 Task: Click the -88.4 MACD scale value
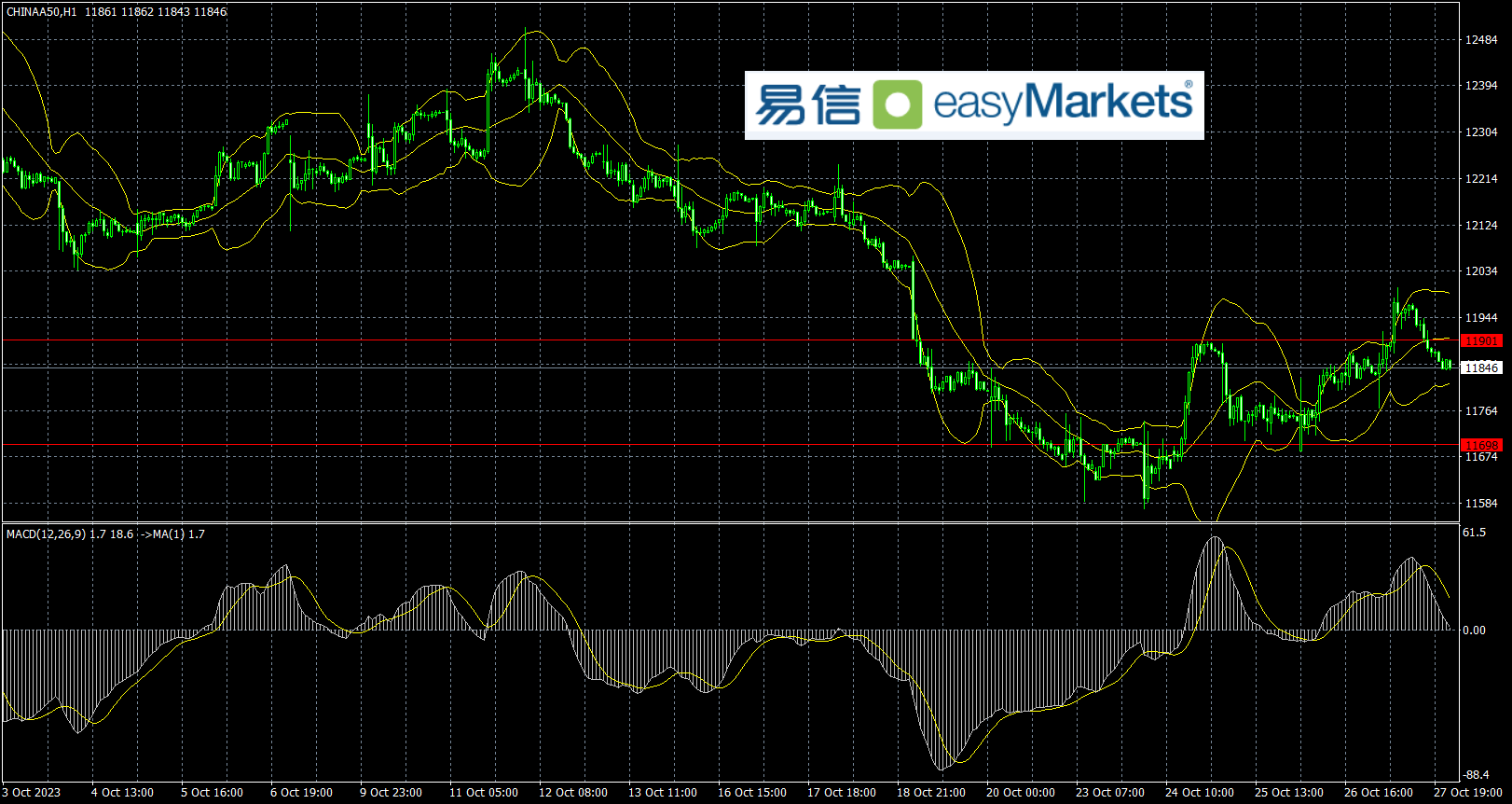(x=1476, y=775)
